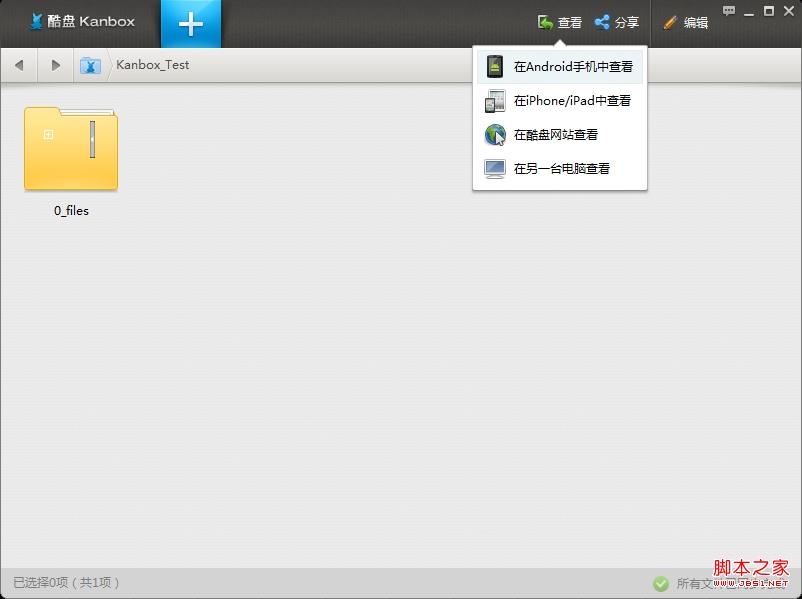The image size is (802, 599).
Task: Click the Kanbox icon in the breadcrumb bar
Action: click(92, 64)
